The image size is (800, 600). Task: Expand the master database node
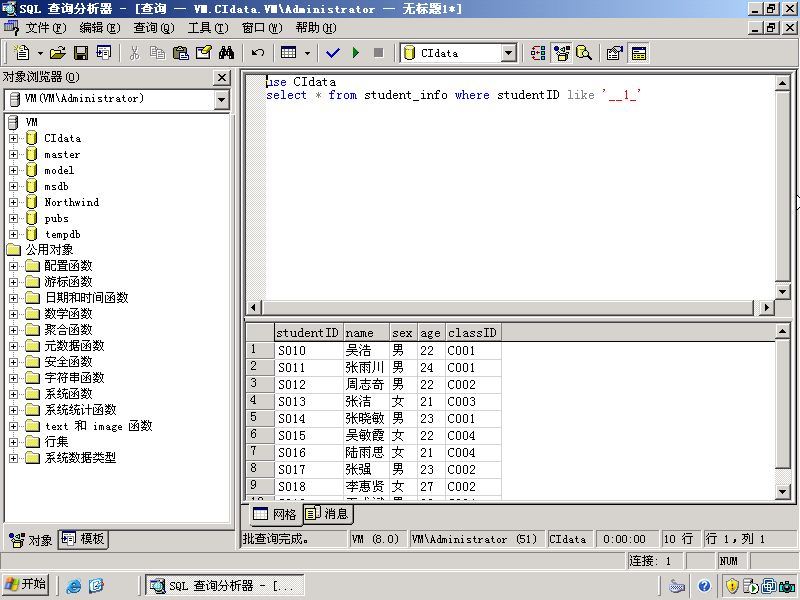14,154
